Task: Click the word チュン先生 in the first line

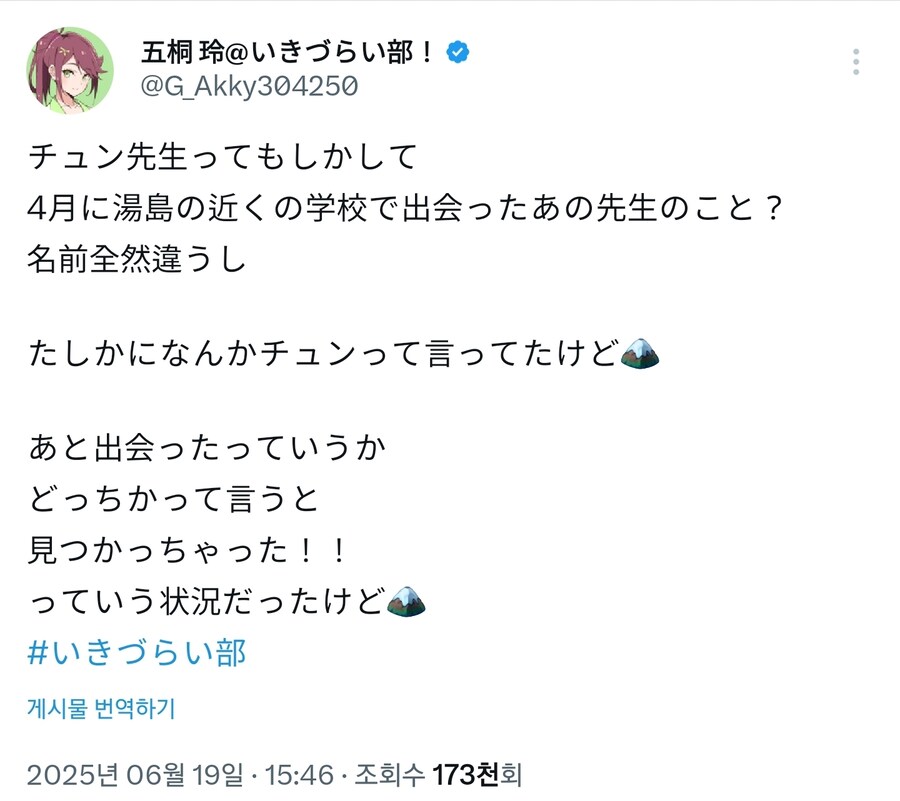Action: (x=105, y=157)
